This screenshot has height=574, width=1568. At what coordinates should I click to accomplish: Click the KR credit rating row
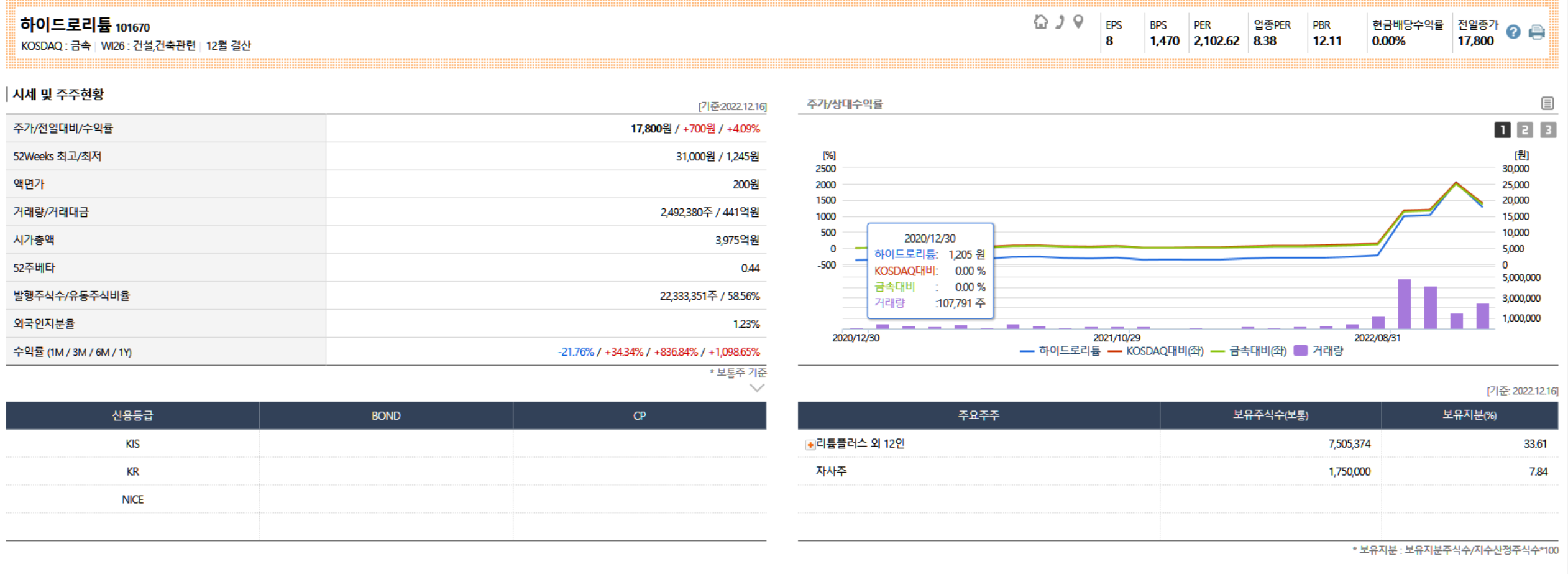(x=386, y=471)
